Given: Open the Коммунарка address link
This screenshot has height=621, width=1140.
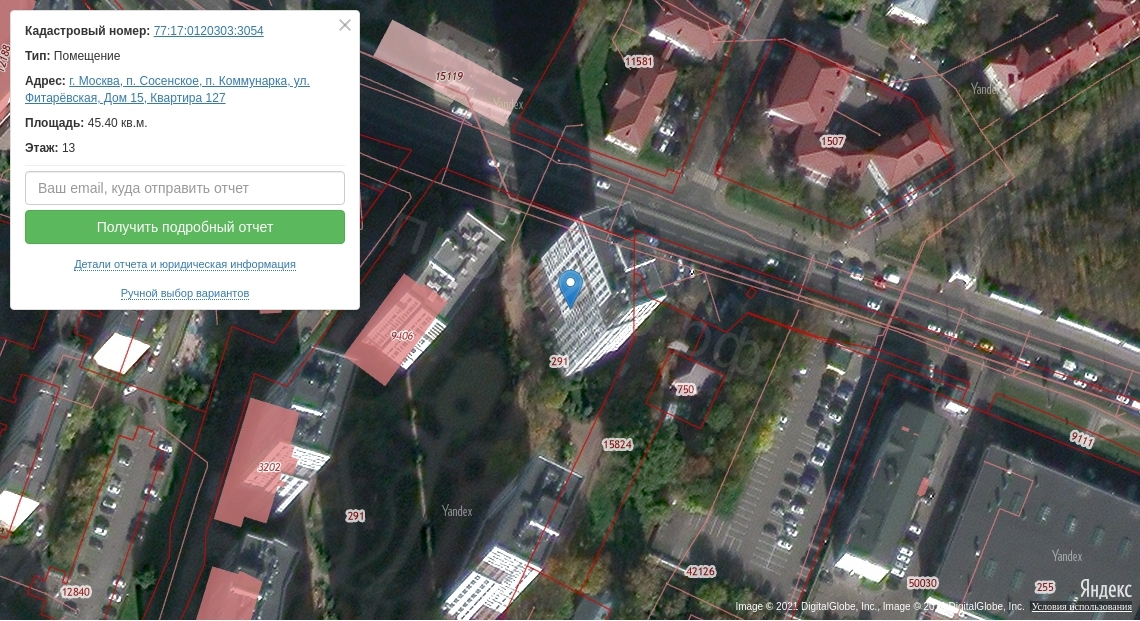Looking at the screenshot, I should tap(189, 81).
